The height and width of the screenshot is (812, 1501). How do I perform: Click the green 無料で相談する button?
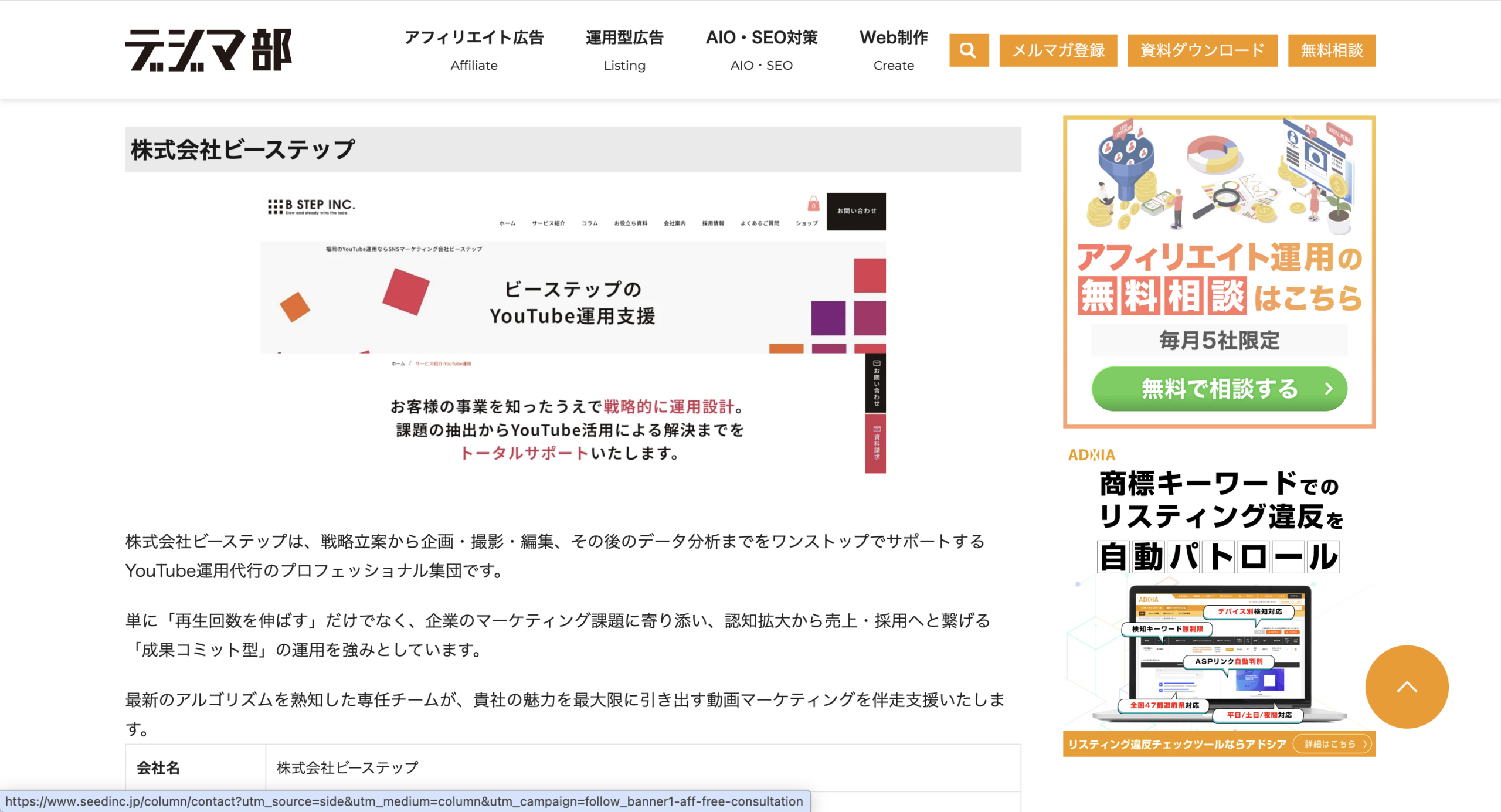point(1219,389)
